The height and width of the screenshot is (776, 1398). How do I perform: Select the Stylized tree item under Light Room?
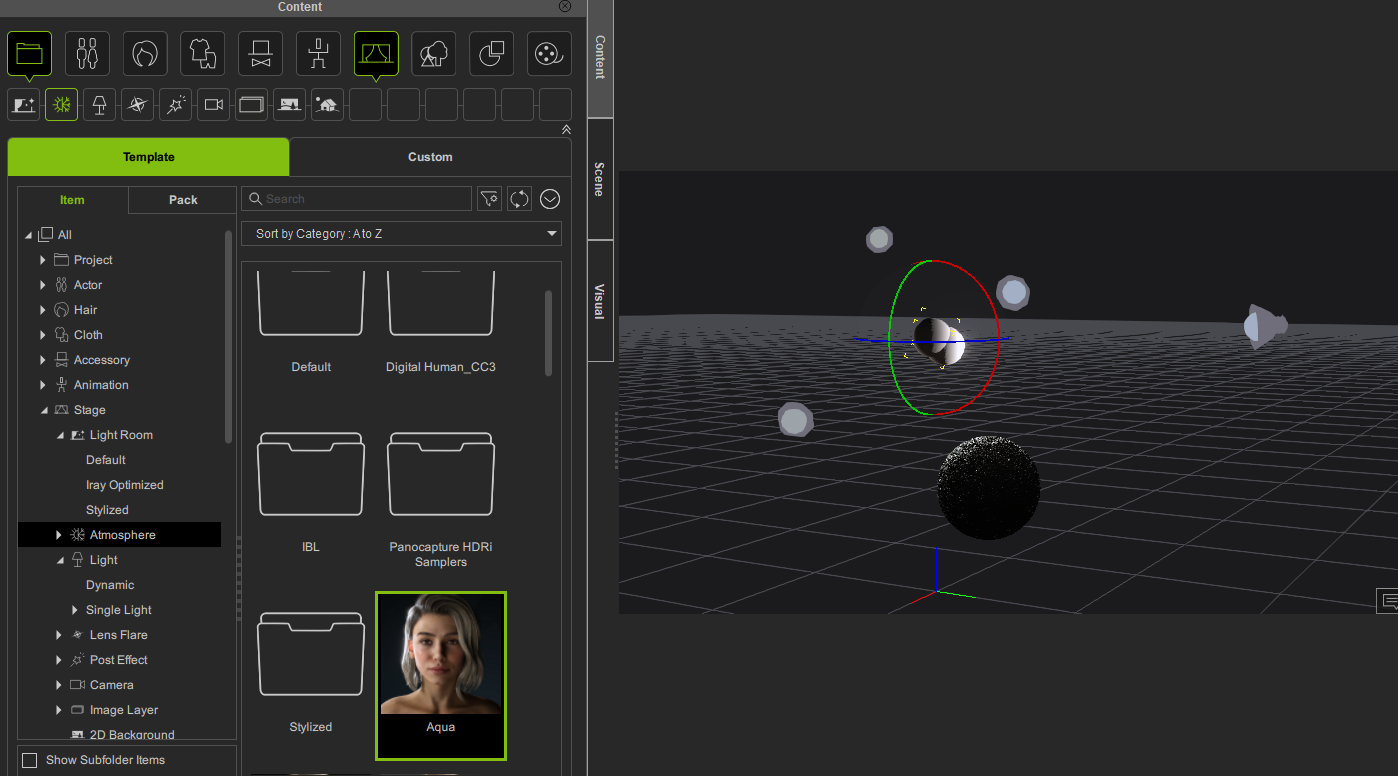coord(107,510)
